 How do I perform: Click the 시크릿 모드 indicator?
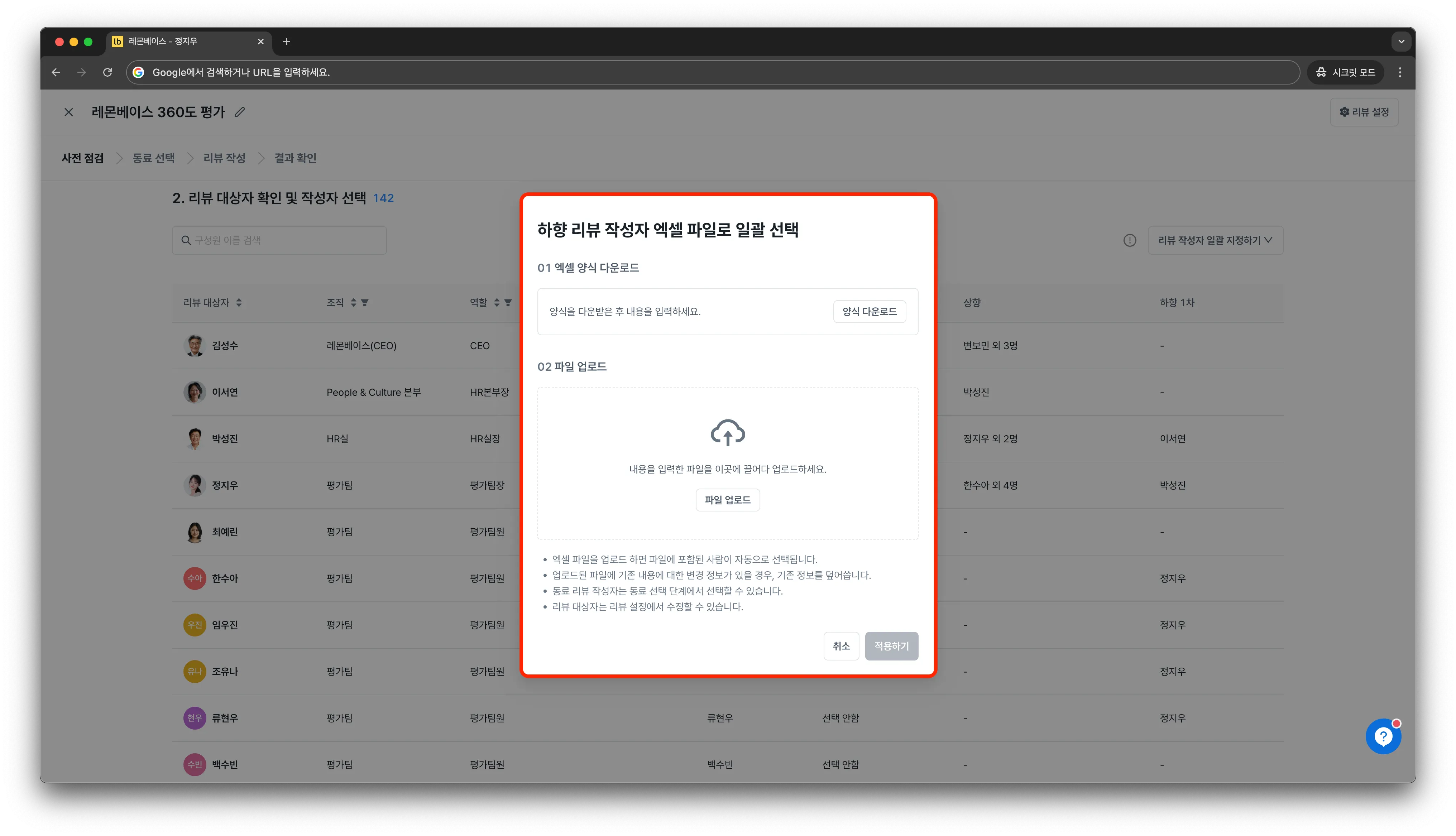click(1345, 72)
